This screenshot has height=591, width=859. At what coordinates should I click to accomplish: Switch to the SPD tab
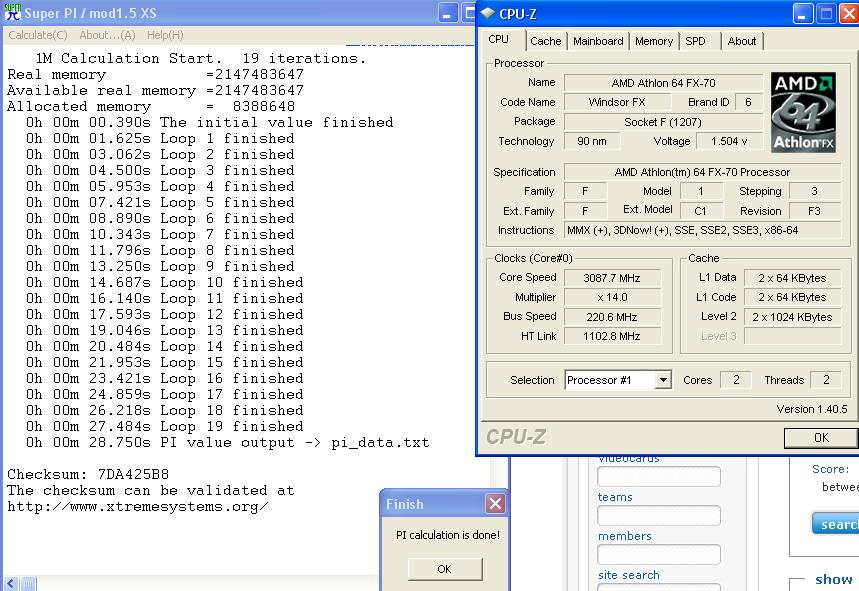pyautogui.click(x=695, y=41)
